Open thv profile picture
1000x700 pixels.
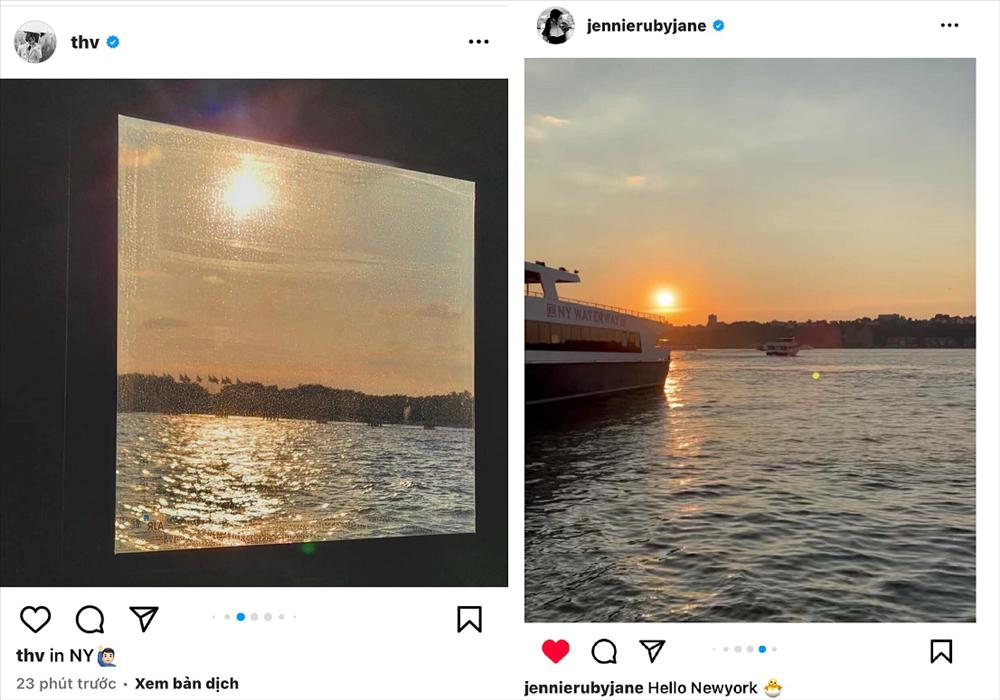(x=35, y=42)
